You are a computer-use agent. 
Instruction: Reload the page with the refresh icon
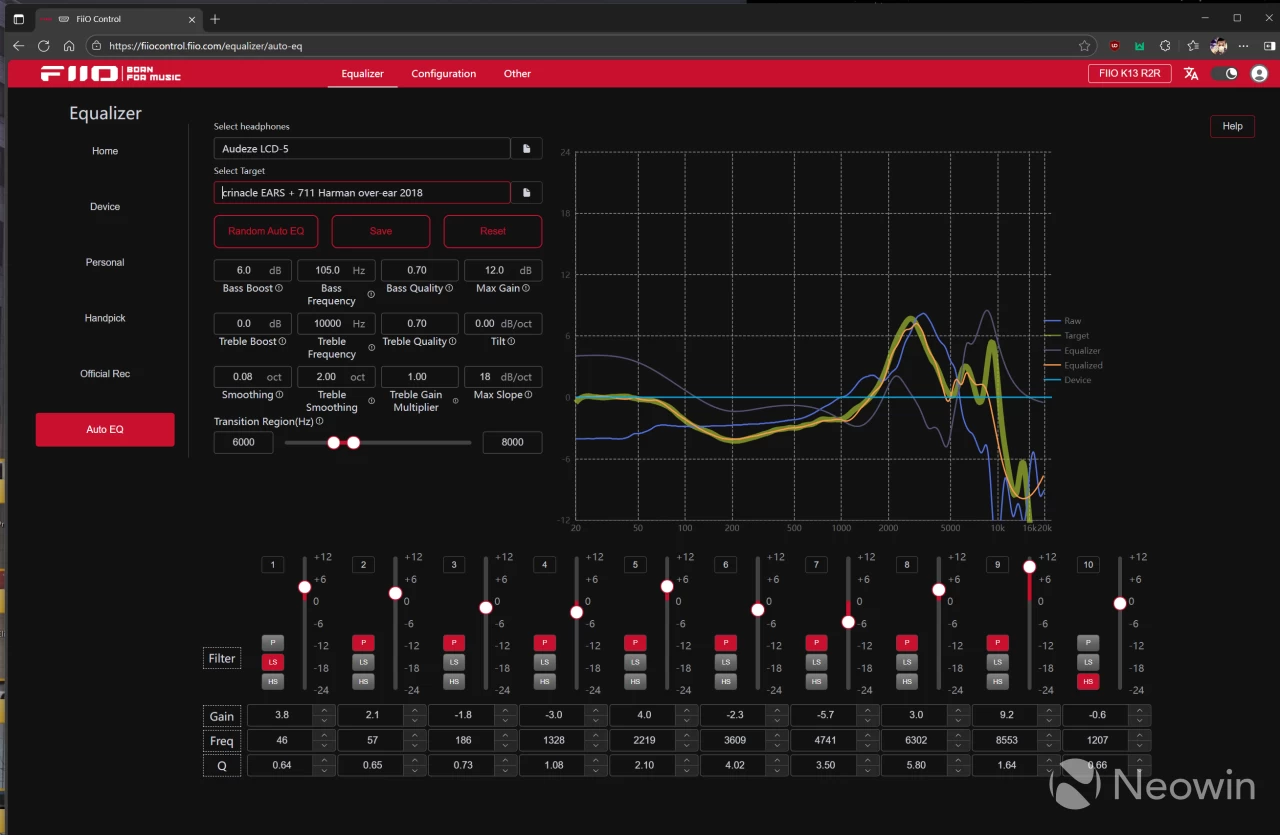tap(43, 45)
